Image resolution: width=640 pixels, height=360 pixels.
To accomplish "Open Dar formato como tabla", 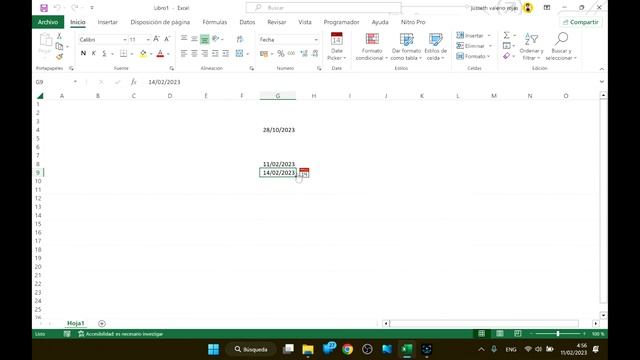I will (406, 46).
